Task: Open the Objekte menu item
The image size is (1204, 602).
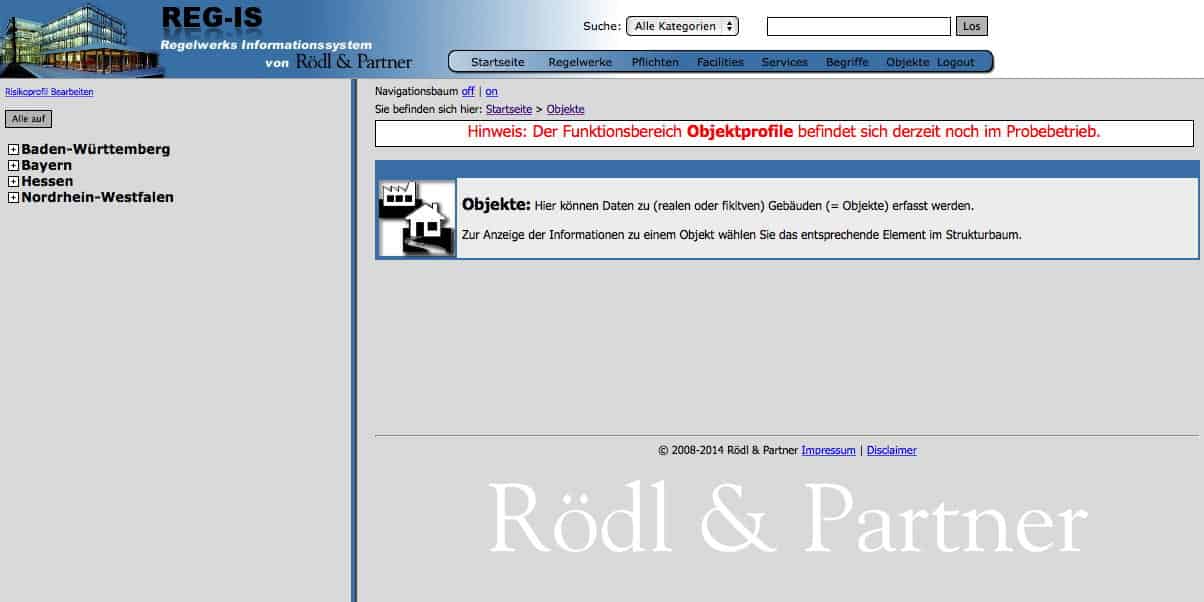Action: coord(907,62)
